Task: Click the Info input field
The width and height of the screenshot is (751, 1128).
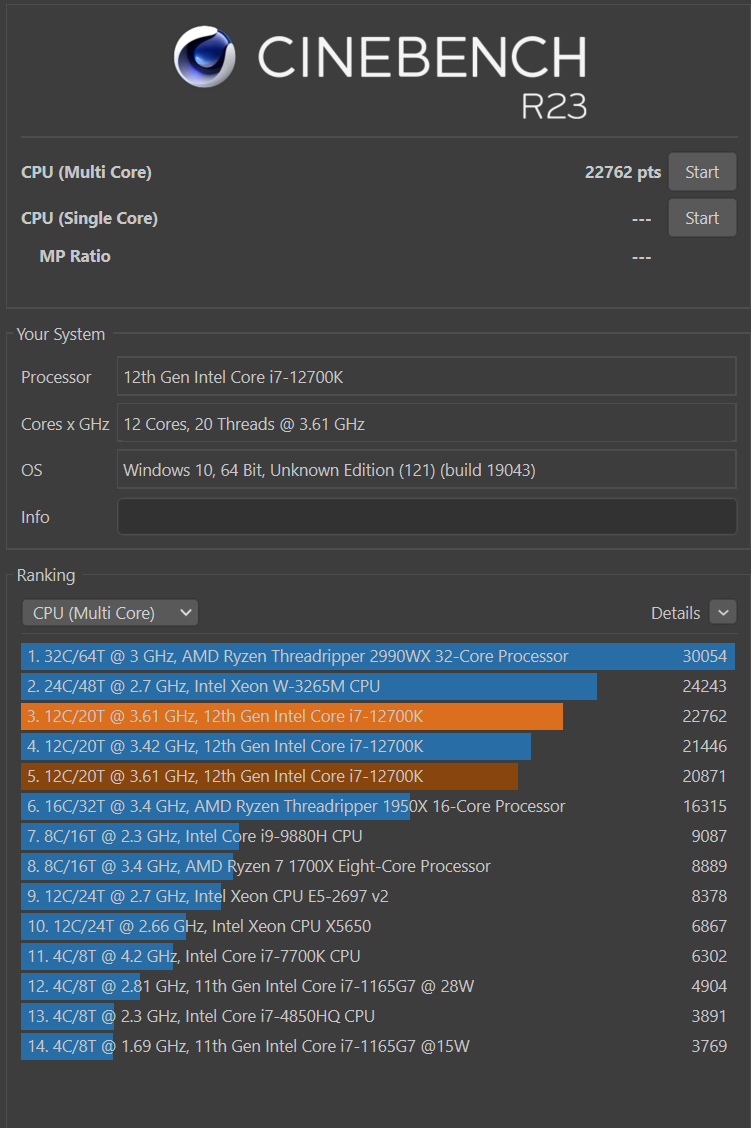Action: coord(427,516)
